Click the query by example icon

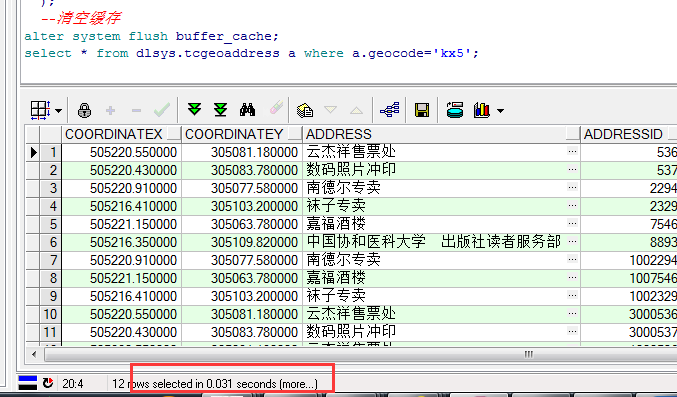tap(305, 110)
